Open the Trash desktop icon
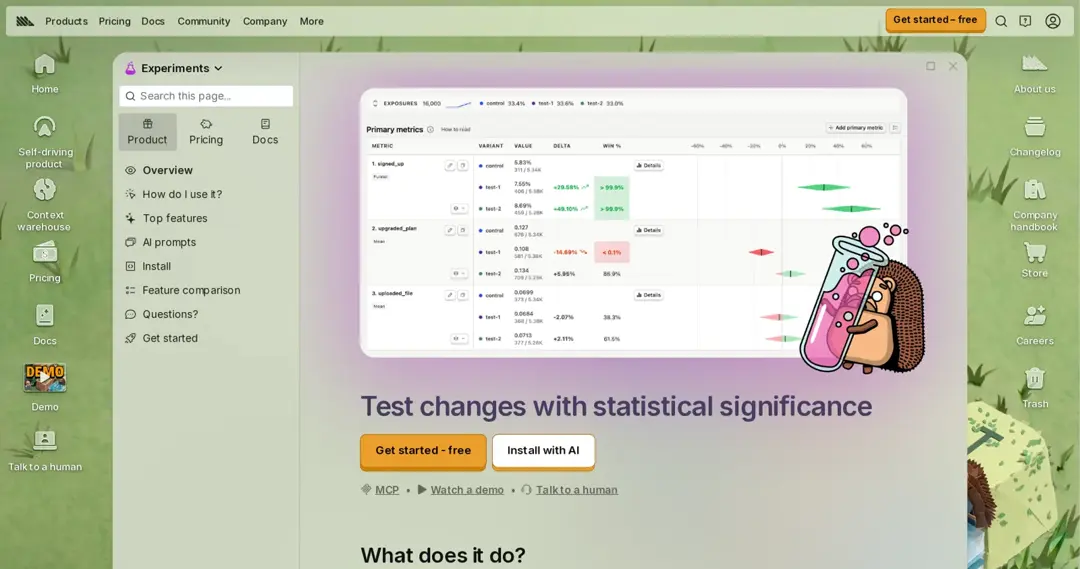The height and width of the screenshot is (569, 1080). [x=1035, y=389]
